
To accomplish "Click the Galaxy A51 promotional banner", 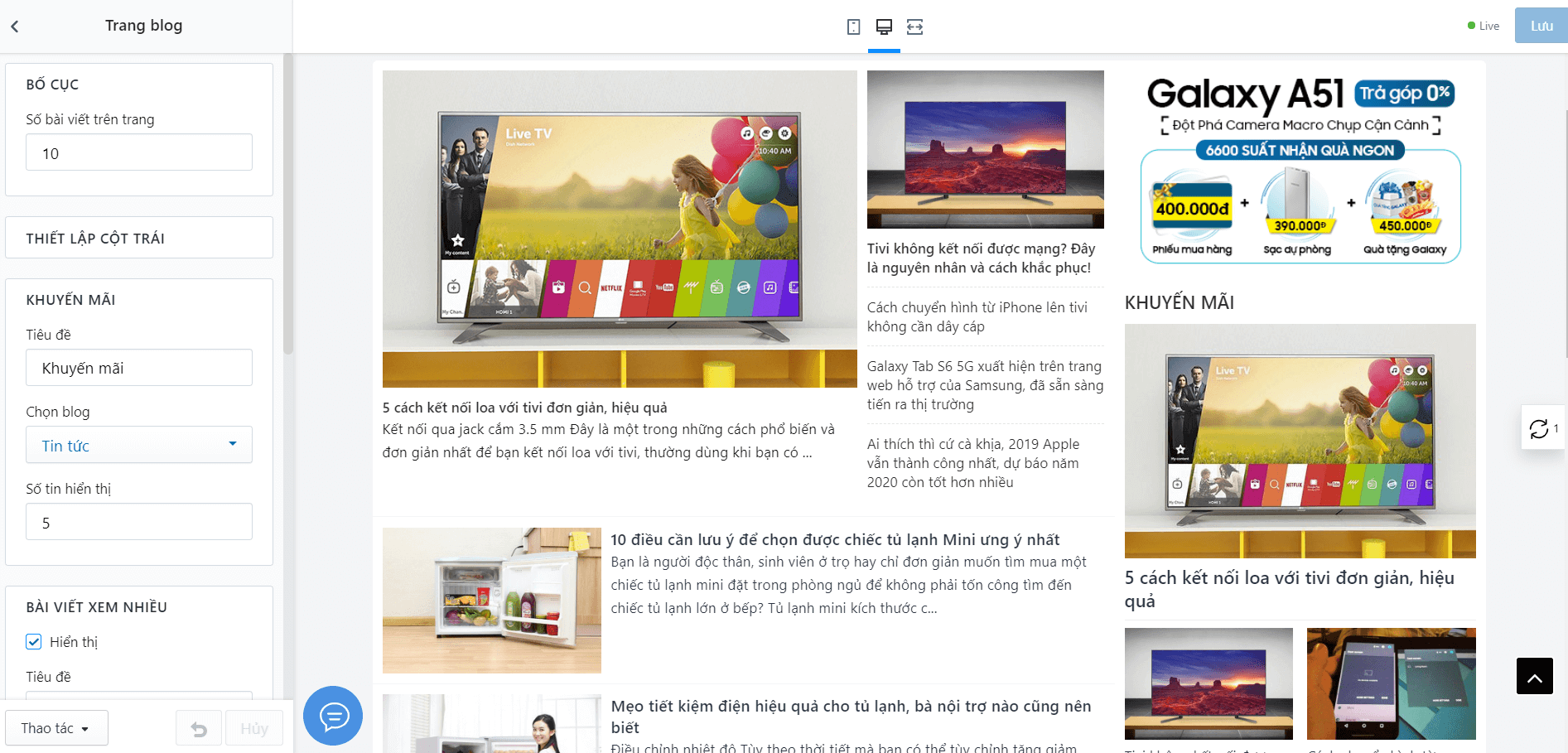I will pos(1300,168).
